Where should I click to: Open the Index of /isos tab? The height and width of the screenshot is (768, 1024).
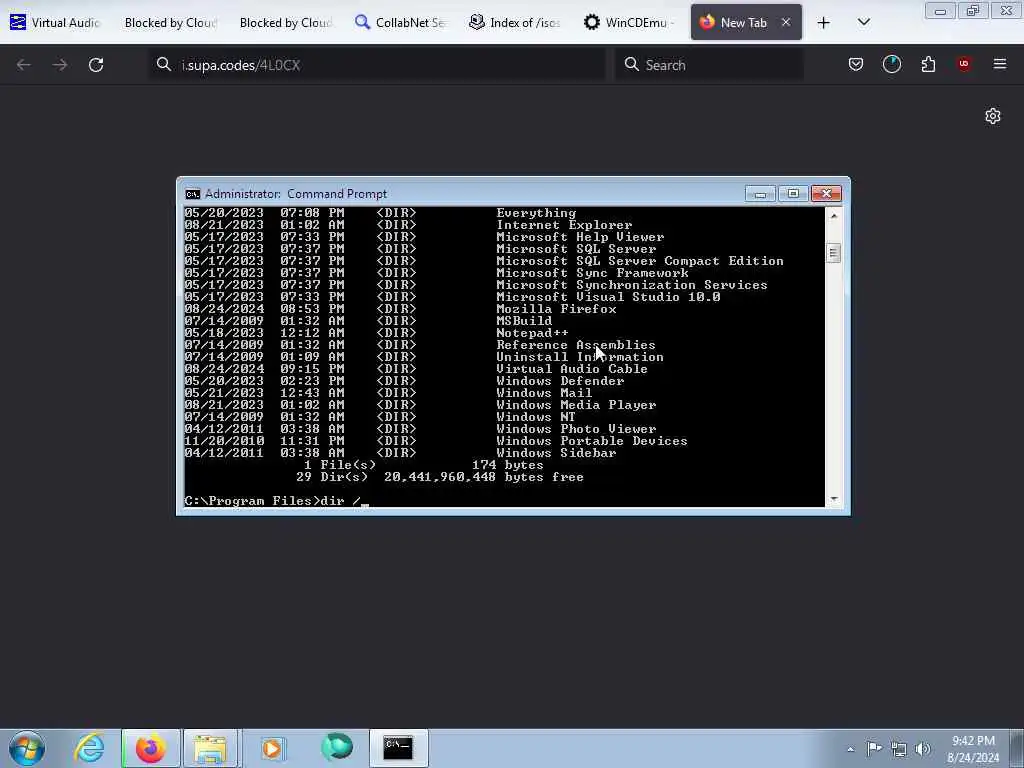click(515, 22)
